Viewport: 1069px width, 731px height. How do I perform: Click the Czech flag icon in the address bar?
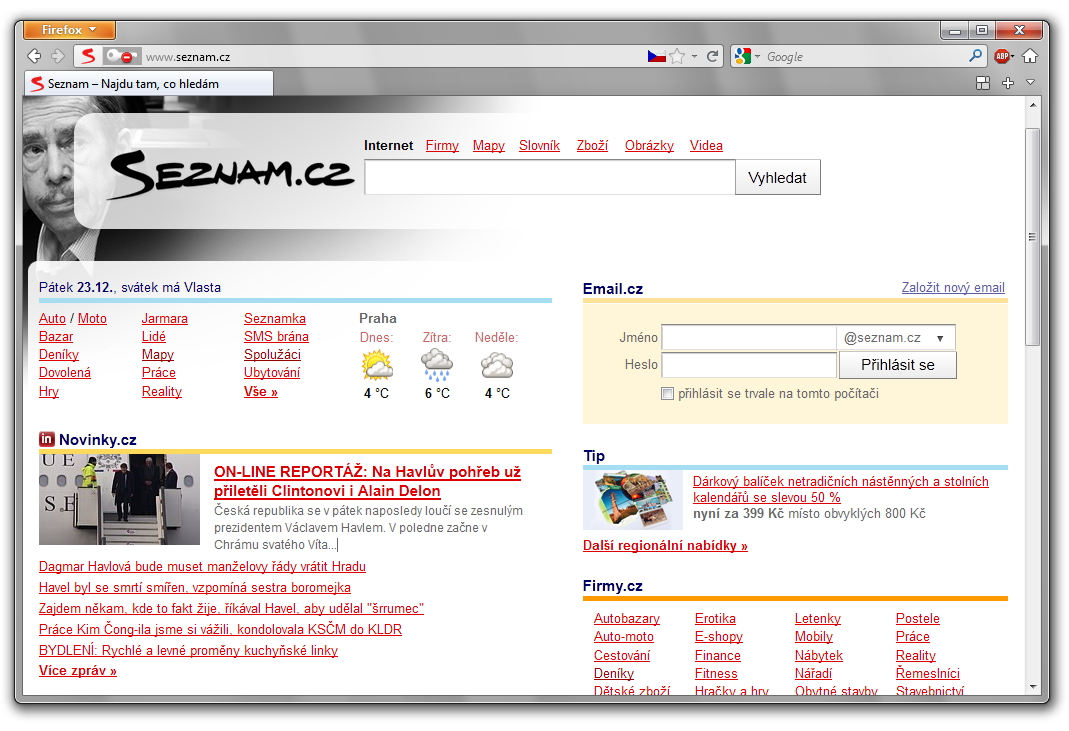(657, 56)
